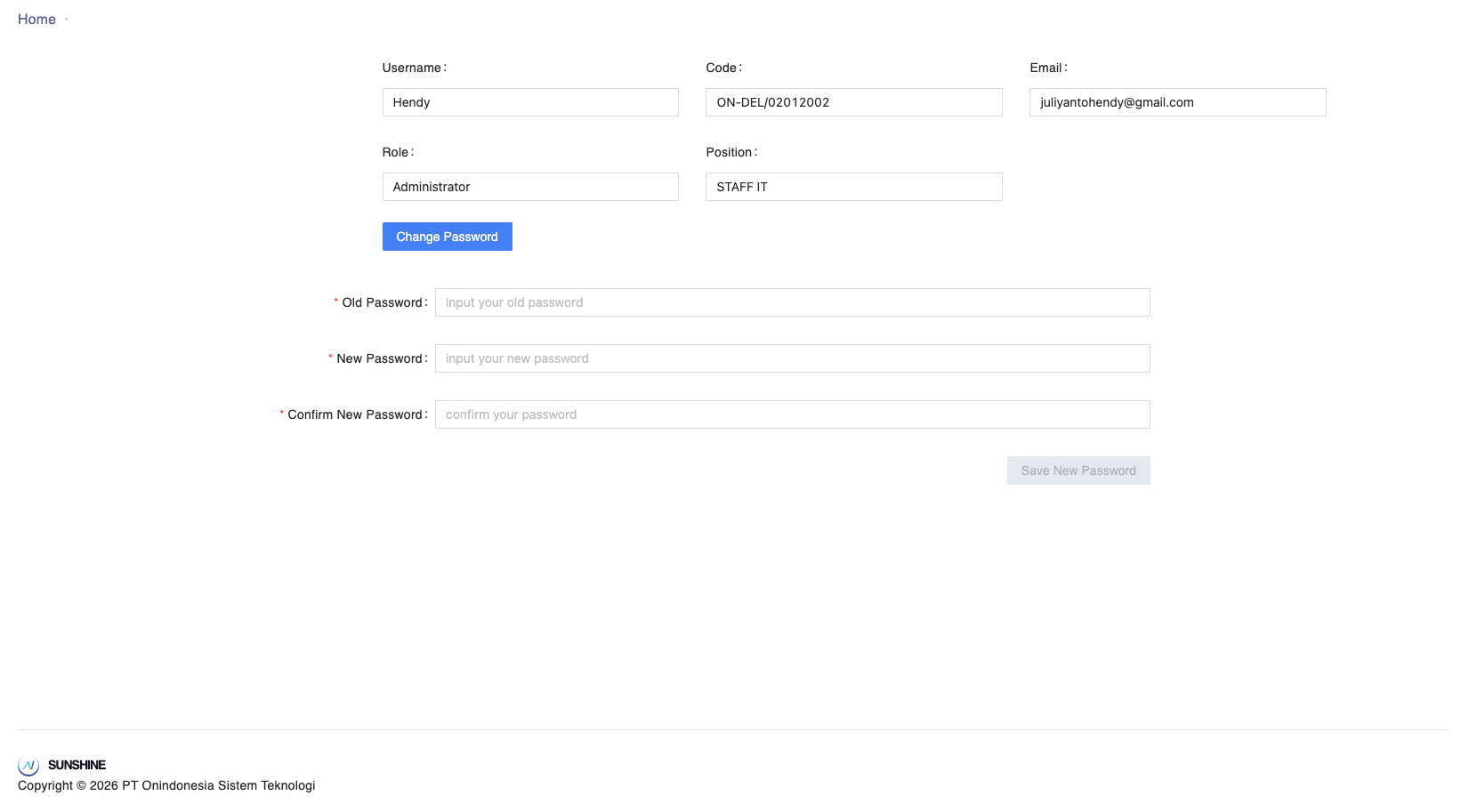Click the Email field showing the gmail address
This screenshot has width=1461, height=812.
click(1177, 102)
